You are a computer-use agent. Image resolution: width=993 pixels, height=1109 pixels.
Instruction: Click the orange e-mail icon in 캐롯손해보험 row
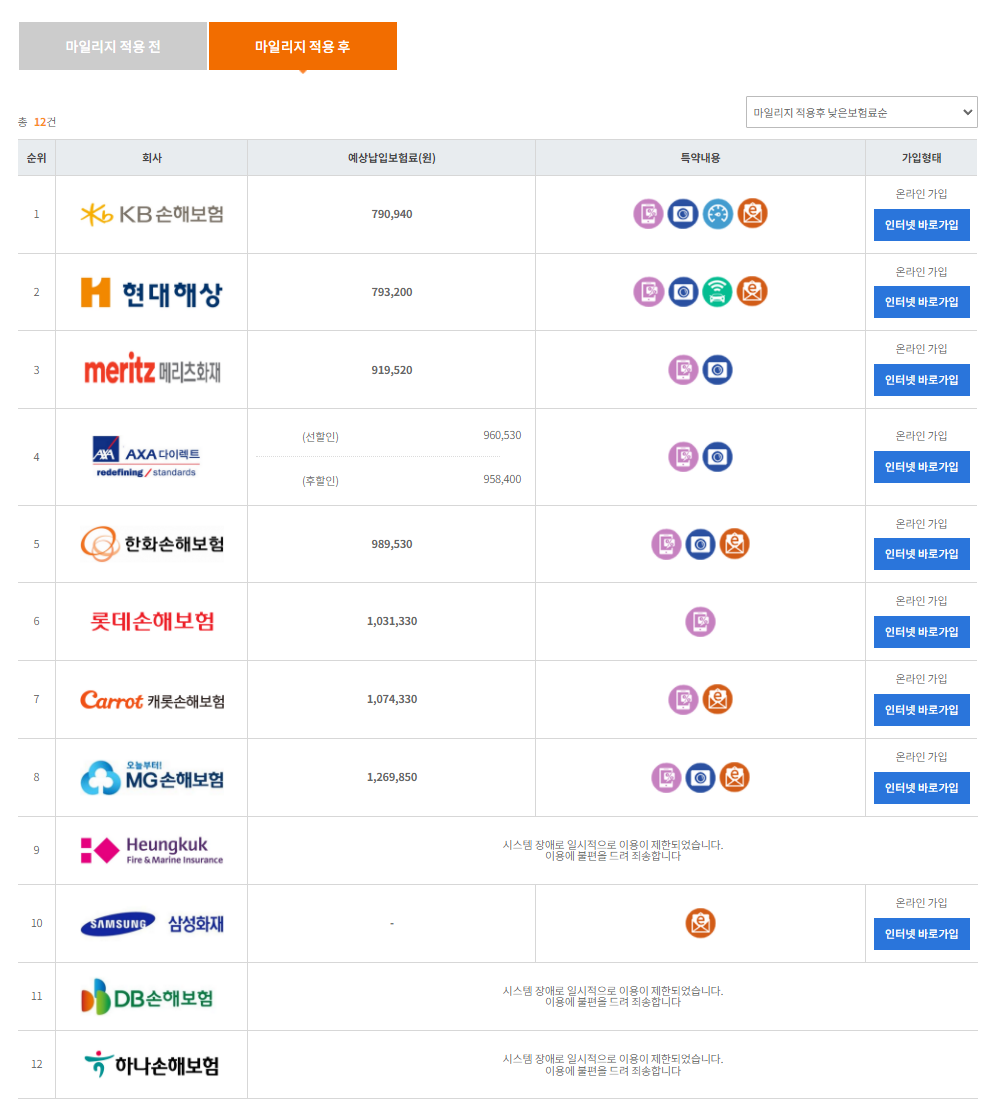(x=717, y=699)
